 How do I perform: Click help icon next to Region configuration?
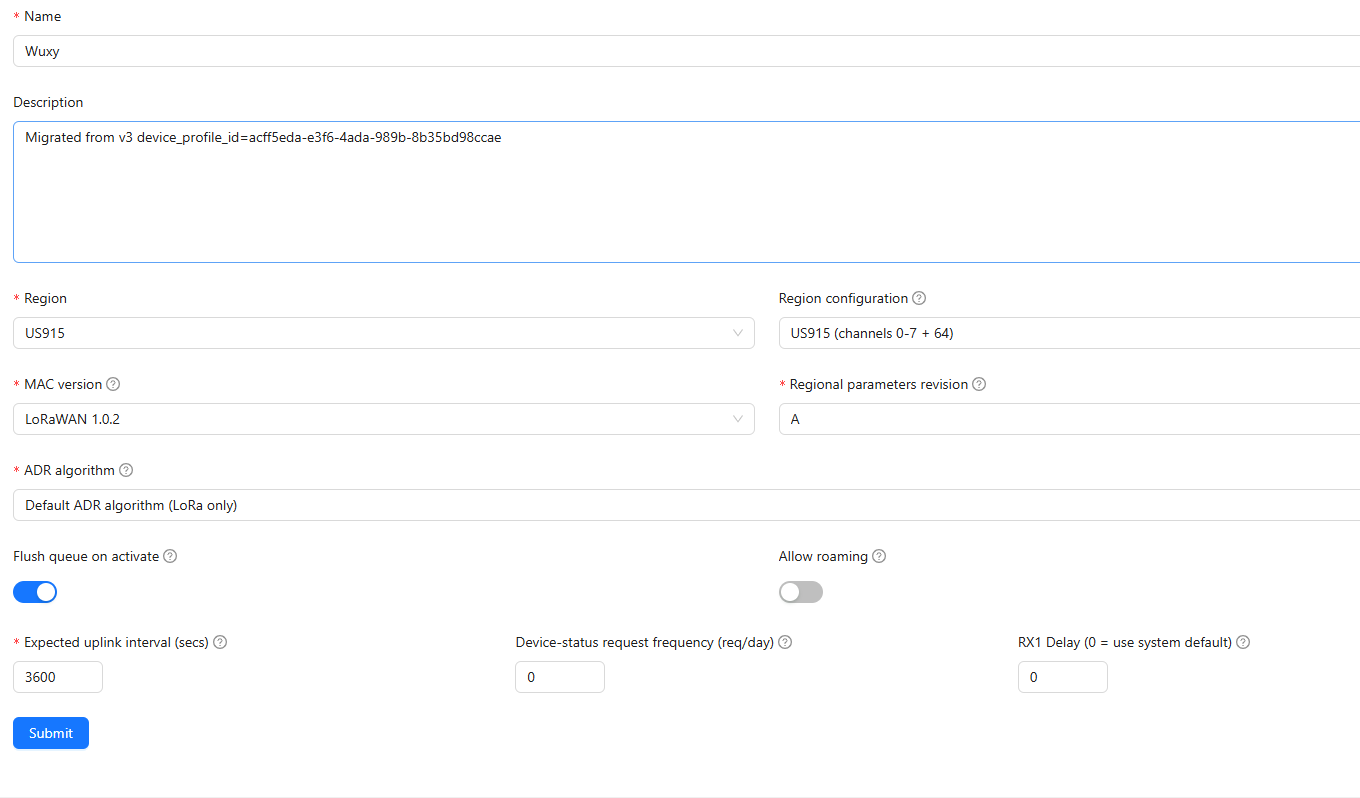tap(919, 298)
